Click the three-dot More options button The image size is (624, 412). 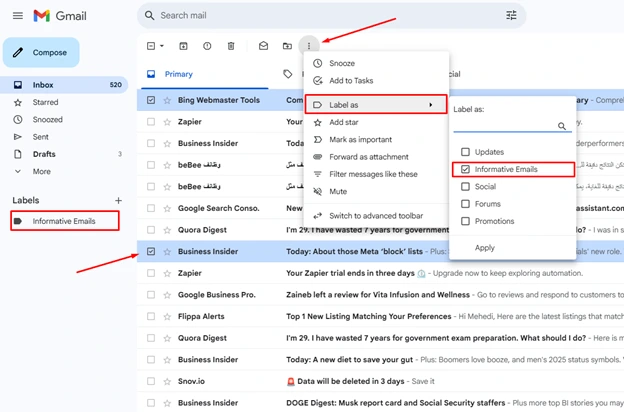(x=309, y=46)
